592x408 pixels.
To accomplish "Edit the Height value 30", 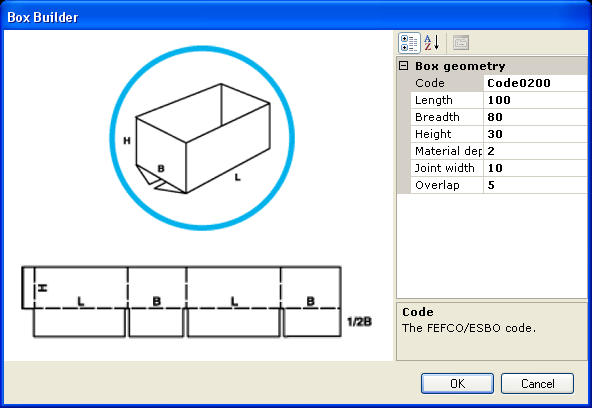I will tap(535, 134).
